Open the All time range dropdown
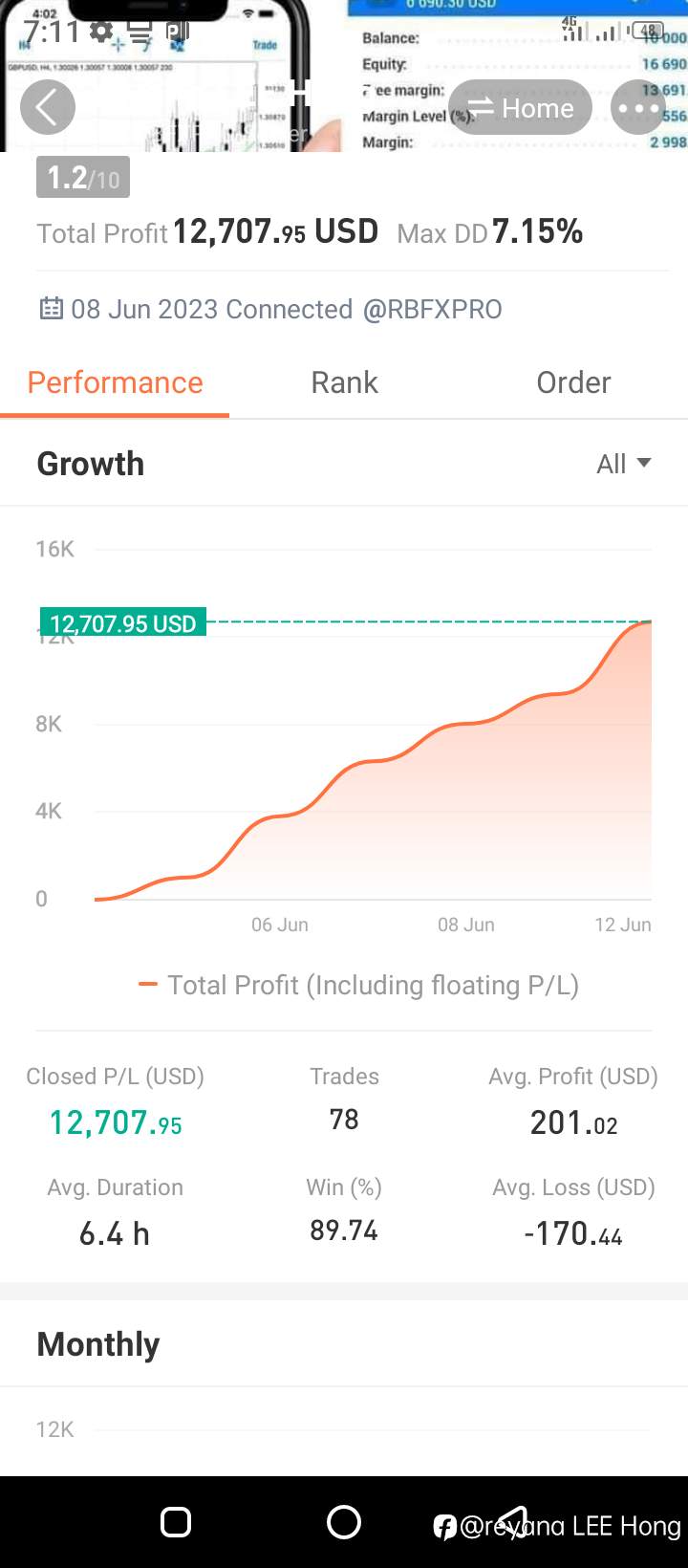Image resolution: width=688 pixels, height=1568 pixels. (x=624, y=464)
